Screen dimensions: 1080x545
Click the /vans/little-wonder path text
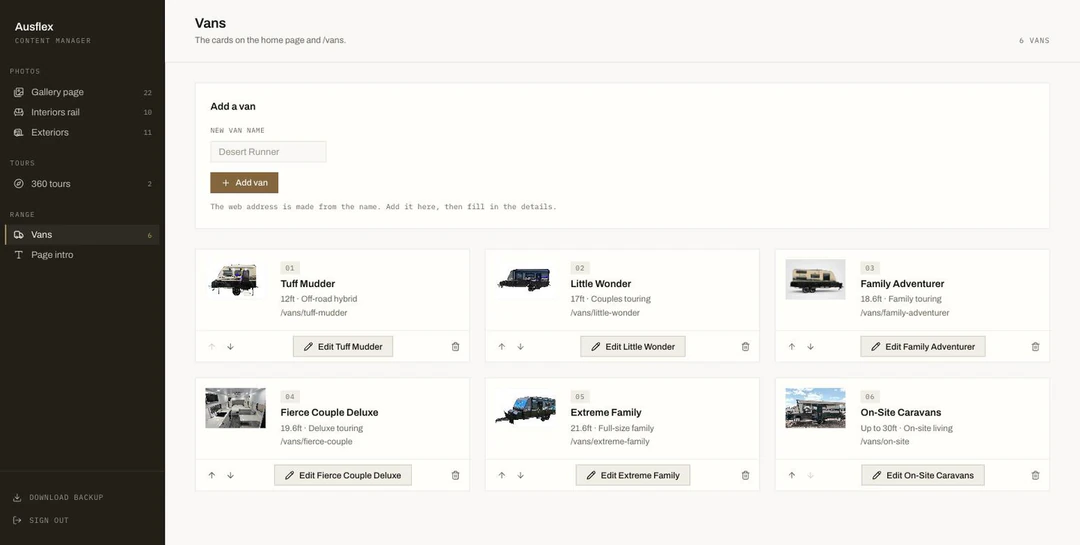(605, 313)
